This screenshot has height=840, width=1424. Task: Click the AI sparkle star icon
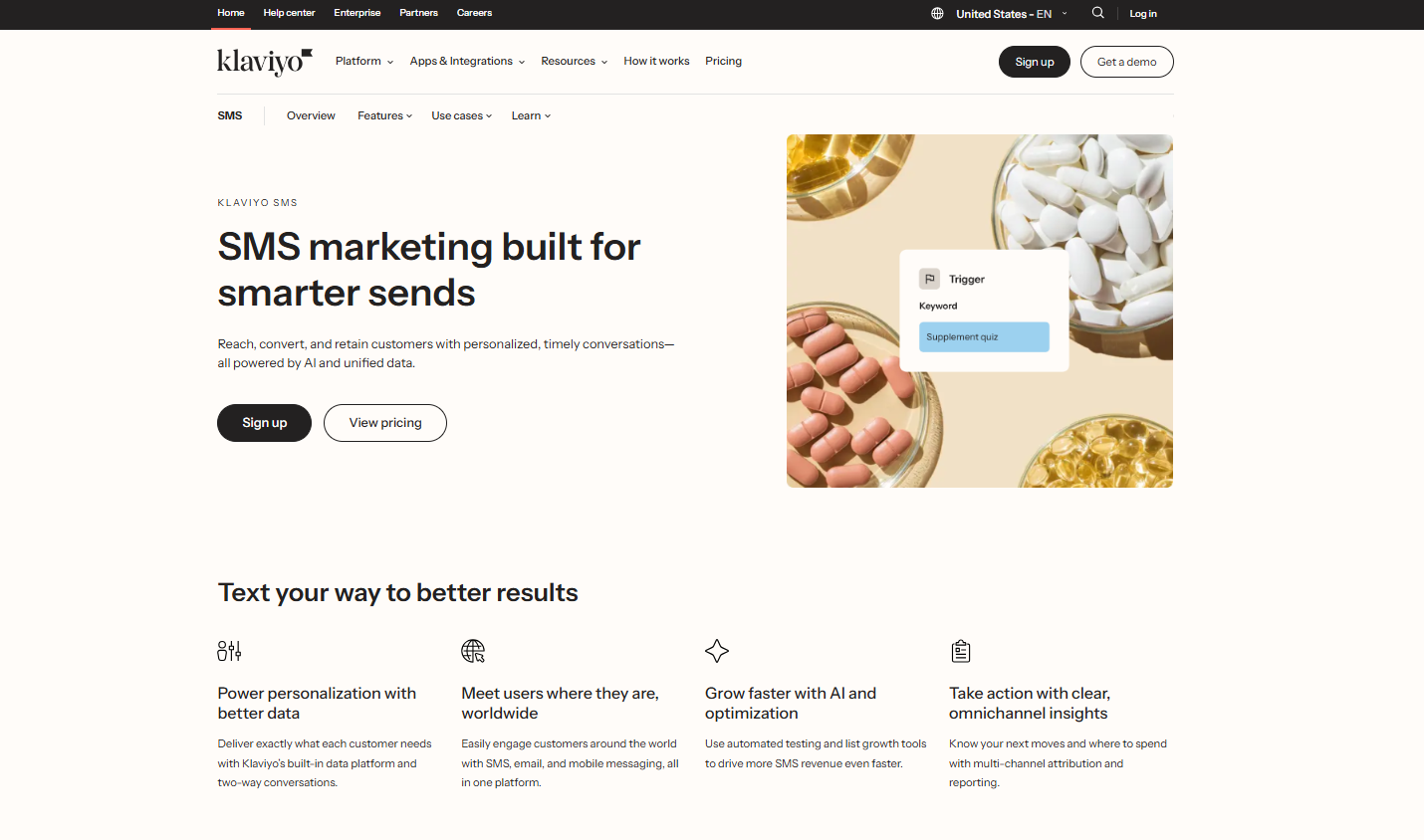pos(717,651)
